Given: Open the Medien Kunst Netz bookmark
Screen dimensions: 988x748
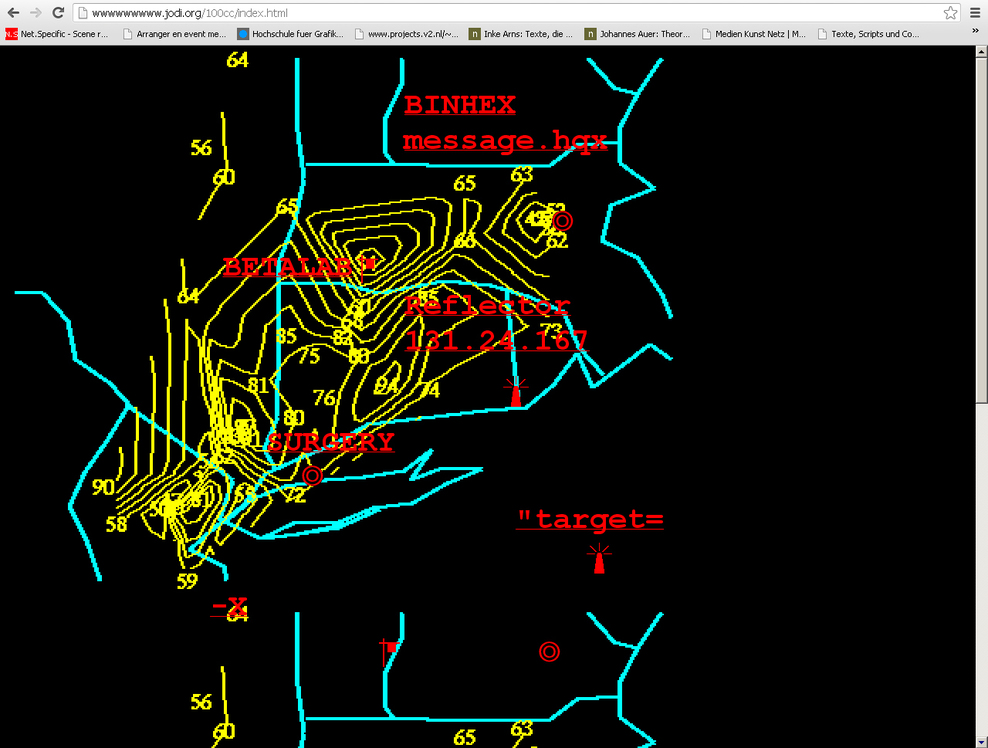Looking at the screenshot, I should tap(754, 34).
